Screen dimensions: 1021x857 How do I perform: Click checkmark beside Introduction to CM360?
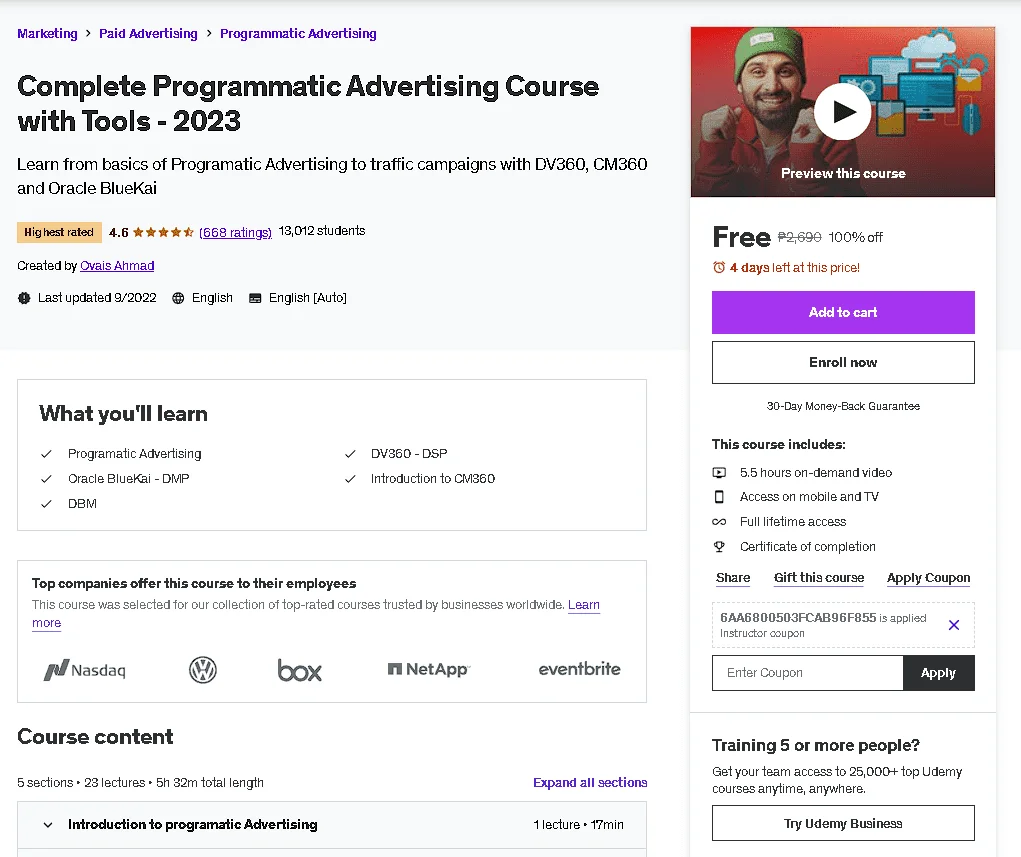pos(350,479)
